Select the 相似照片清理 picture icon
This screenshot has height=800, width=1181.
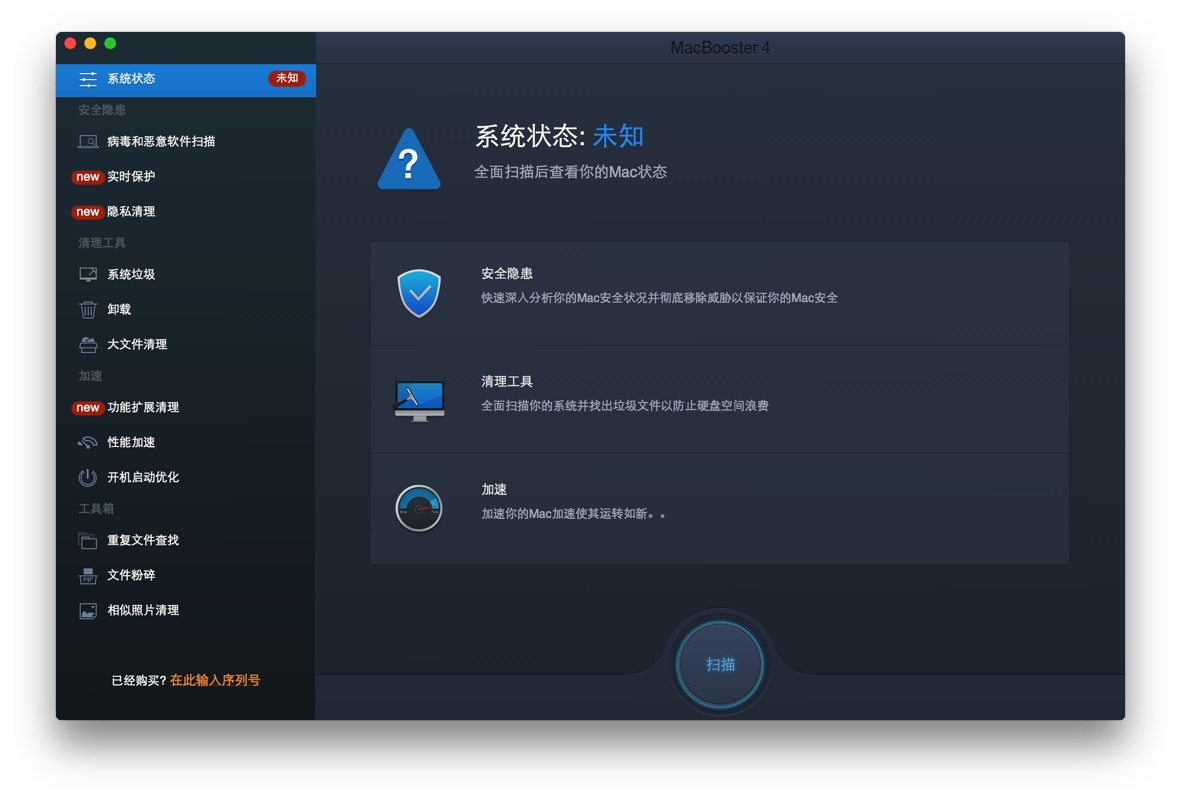[88, 611]
